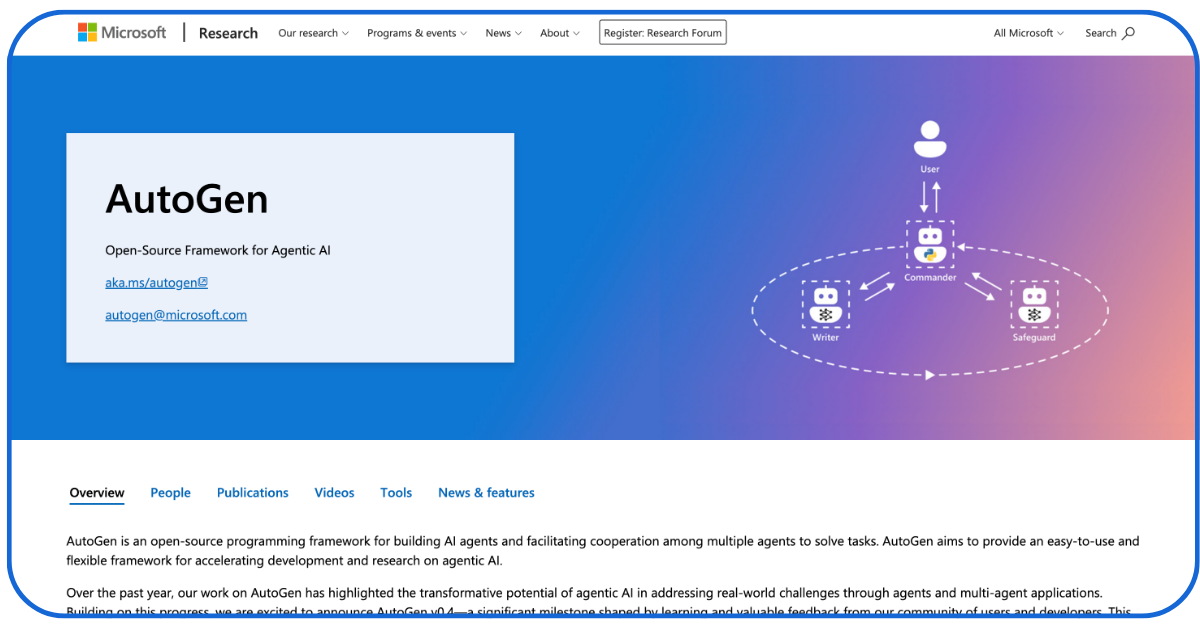Expand the Our research dropdown

click(314, 33)
